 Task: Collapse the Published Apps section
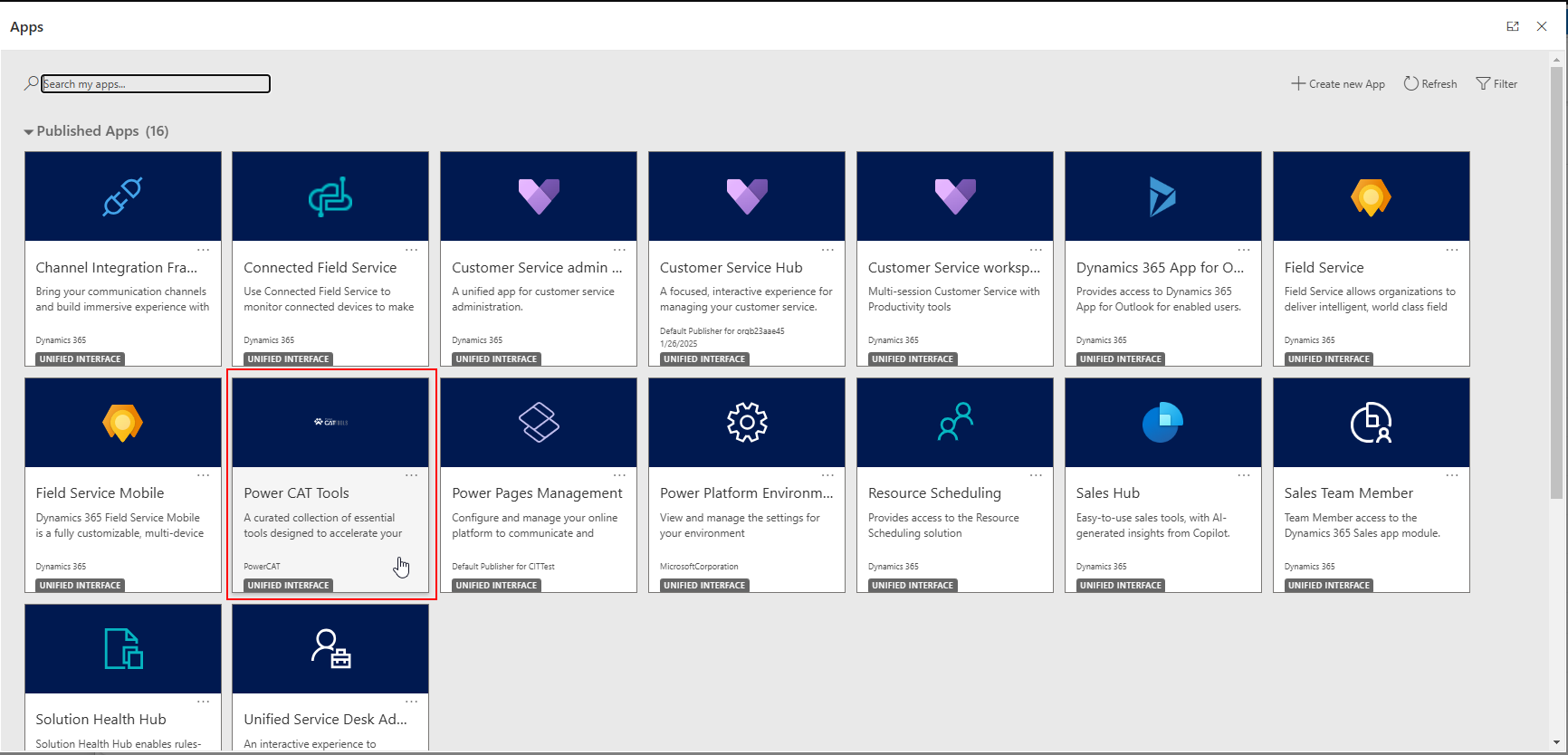tap(29, 132)
